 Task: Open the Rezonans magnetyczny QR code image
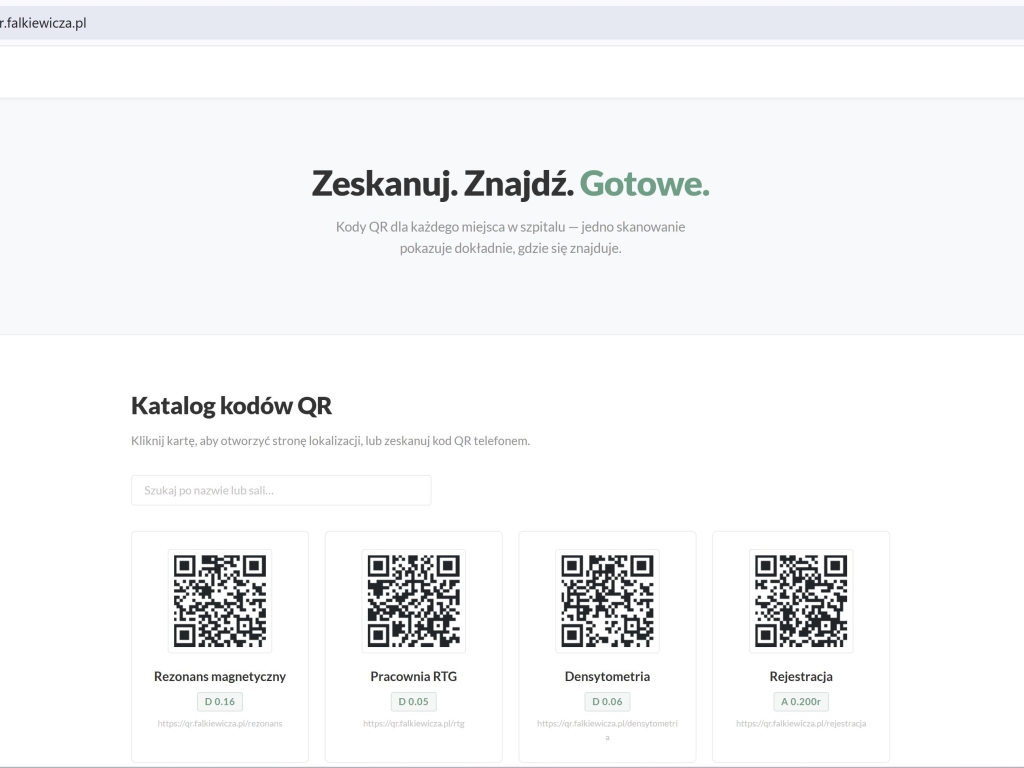(220, 601)
